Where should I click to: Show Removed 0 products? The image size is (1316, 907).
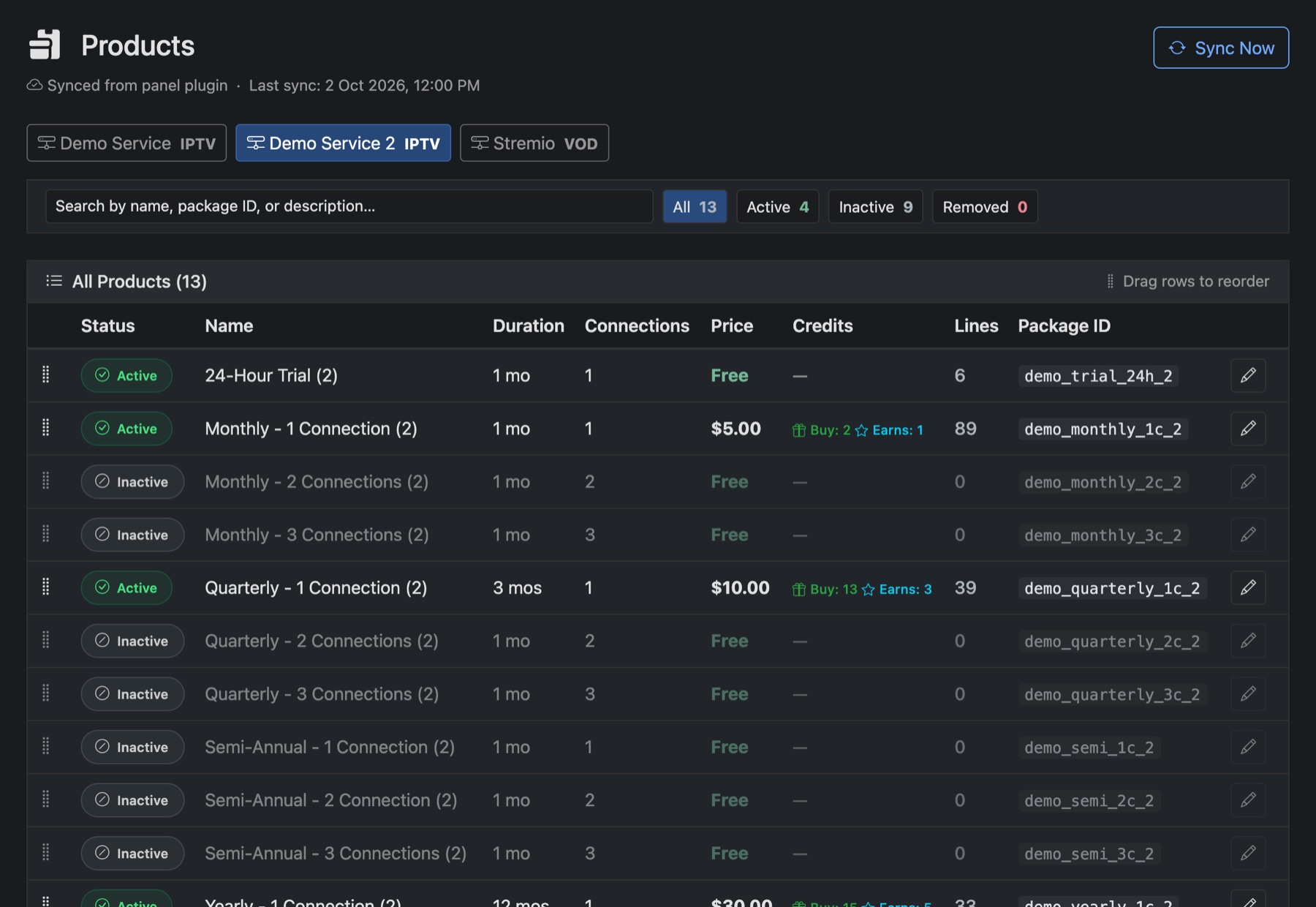(x=985, y=207)
